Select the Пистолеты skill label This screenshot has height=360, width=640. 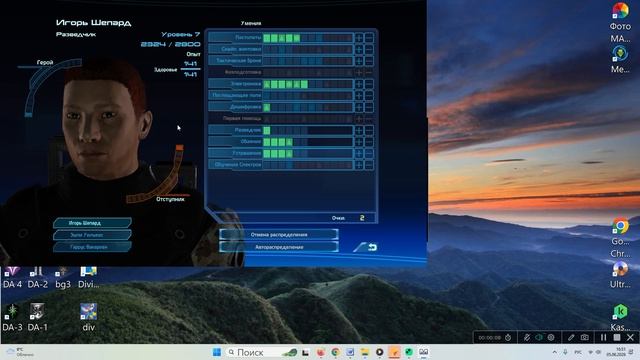pos(248,38)
